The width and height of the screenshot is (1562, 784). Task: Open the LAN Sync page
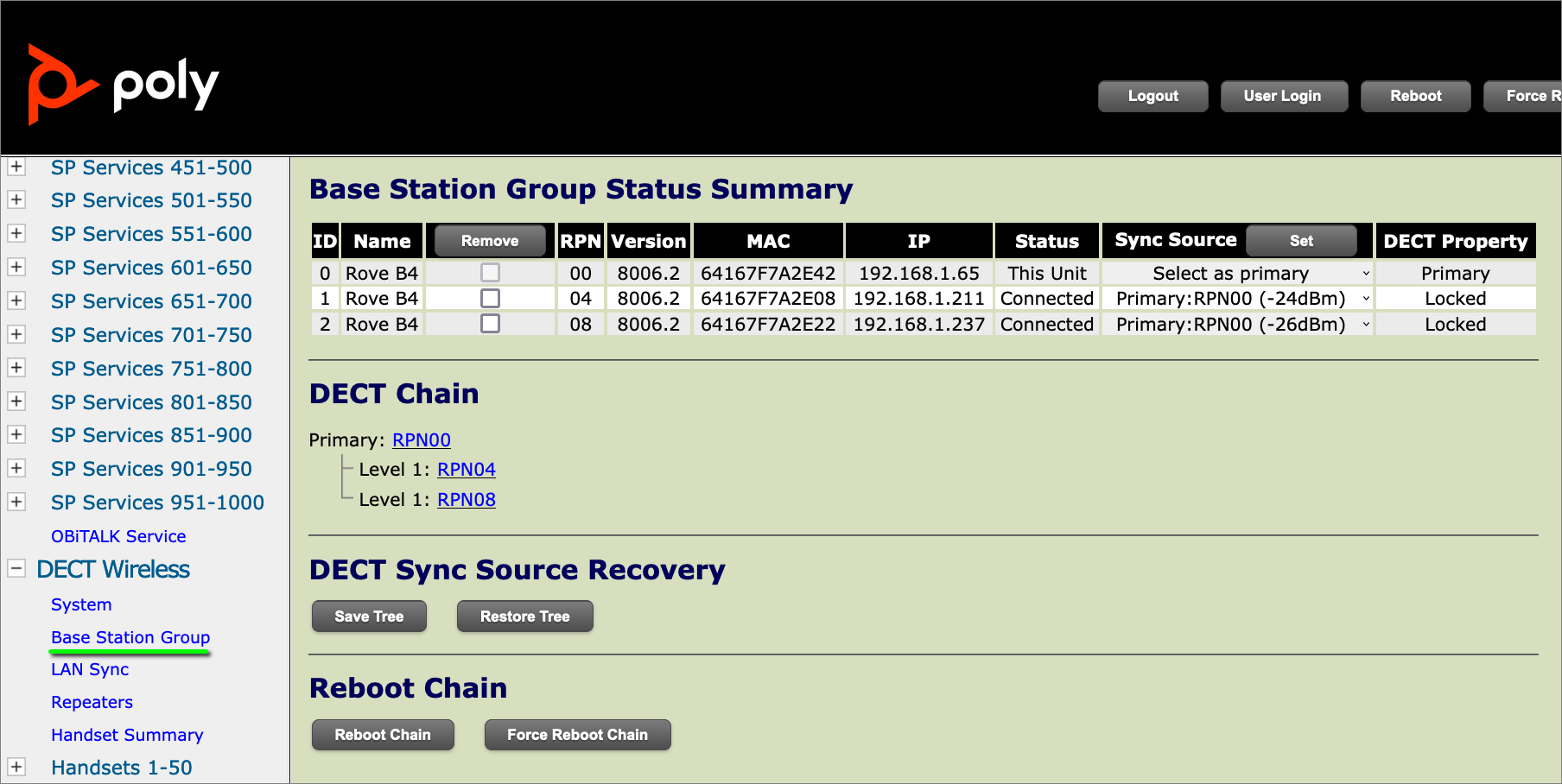pos(90,669)
